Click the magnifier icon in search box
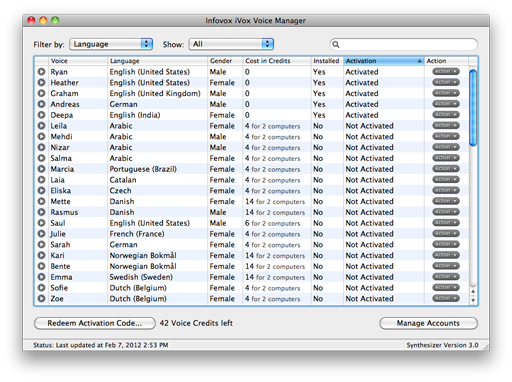 (336, 44)
